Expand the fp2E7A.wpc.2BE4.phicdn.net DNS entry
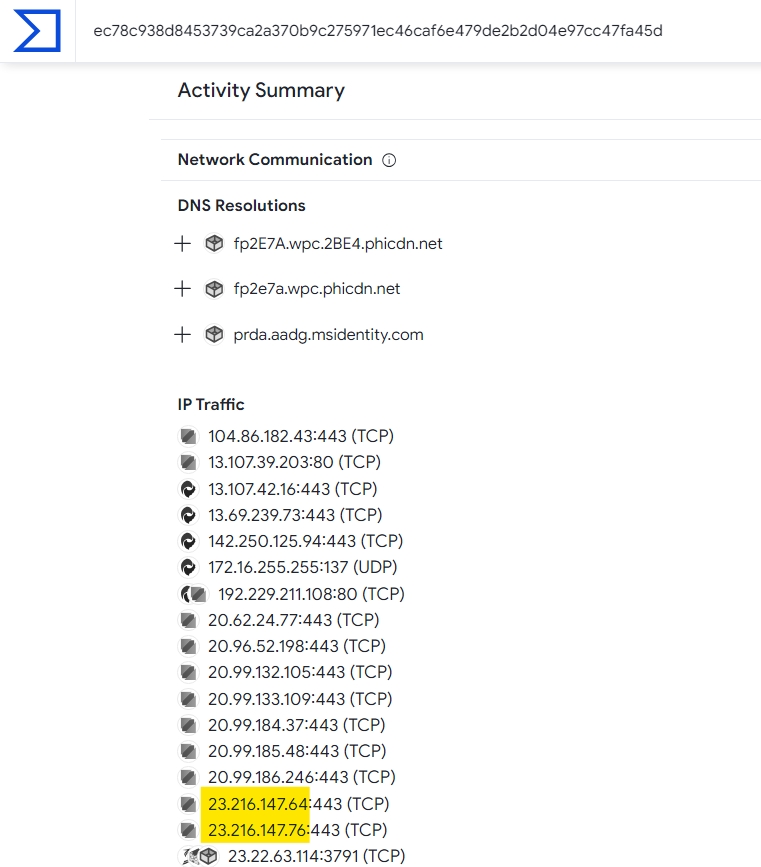This screenshot has width=761, height=867. [x=182, y=243]
